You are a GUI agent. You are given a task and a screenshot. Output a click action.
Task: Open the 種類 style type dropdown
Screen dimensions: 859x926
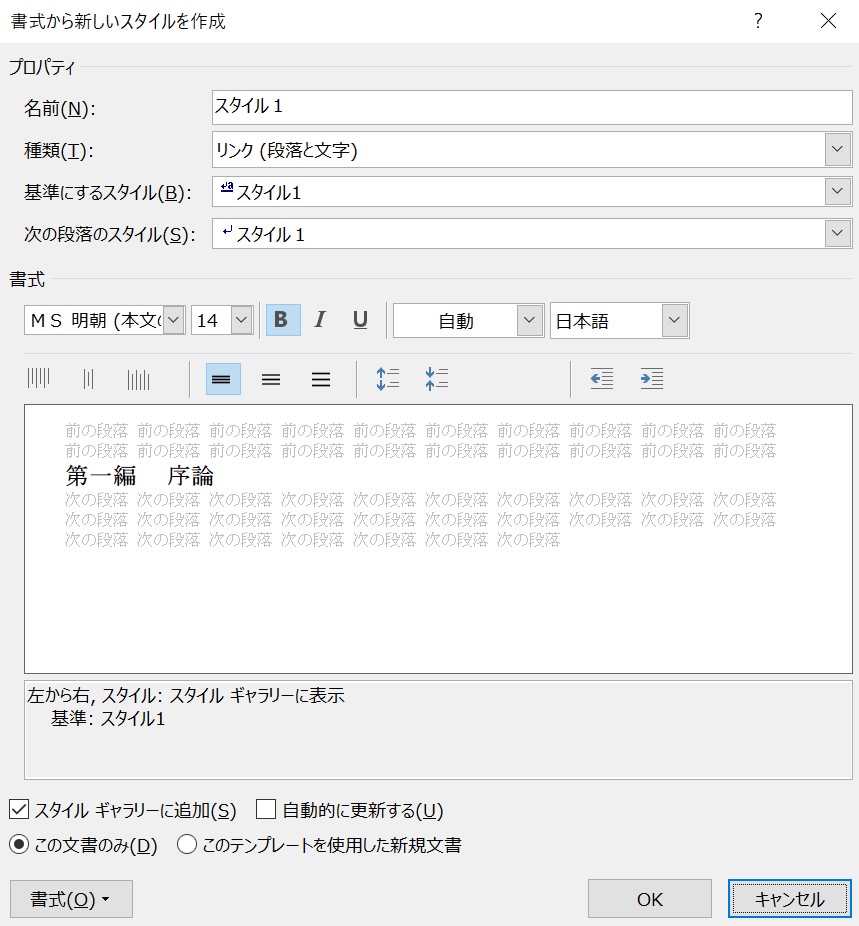(x=837, y=150)
